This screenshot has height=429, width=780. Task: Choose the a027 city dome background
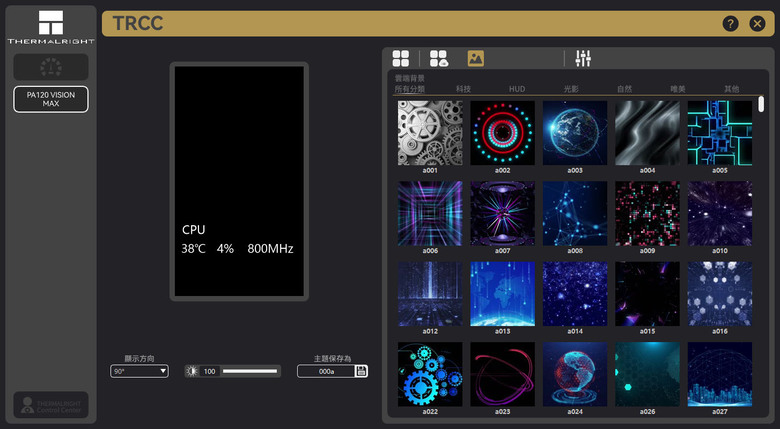point(720,374)
